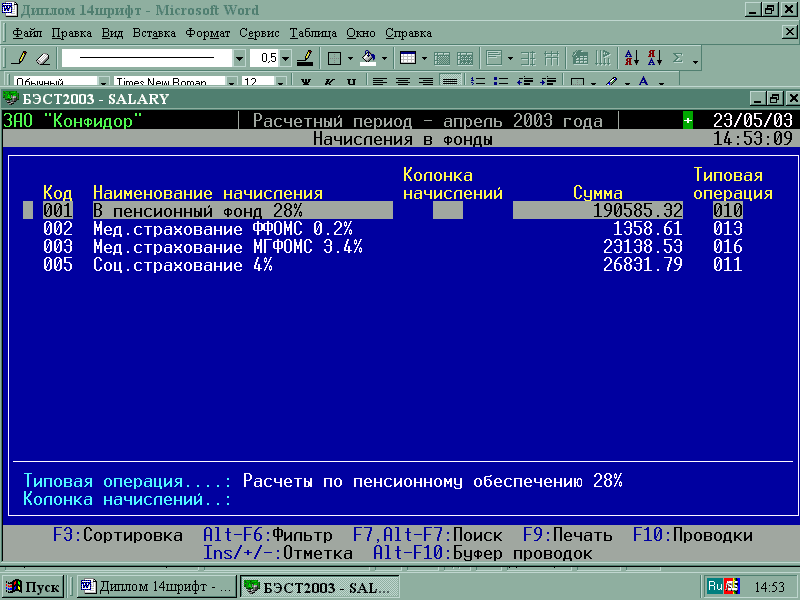Viewport: 800px width, 600px height.
Task: Toggle align right in Word toolbar
Action: [426, 82]
